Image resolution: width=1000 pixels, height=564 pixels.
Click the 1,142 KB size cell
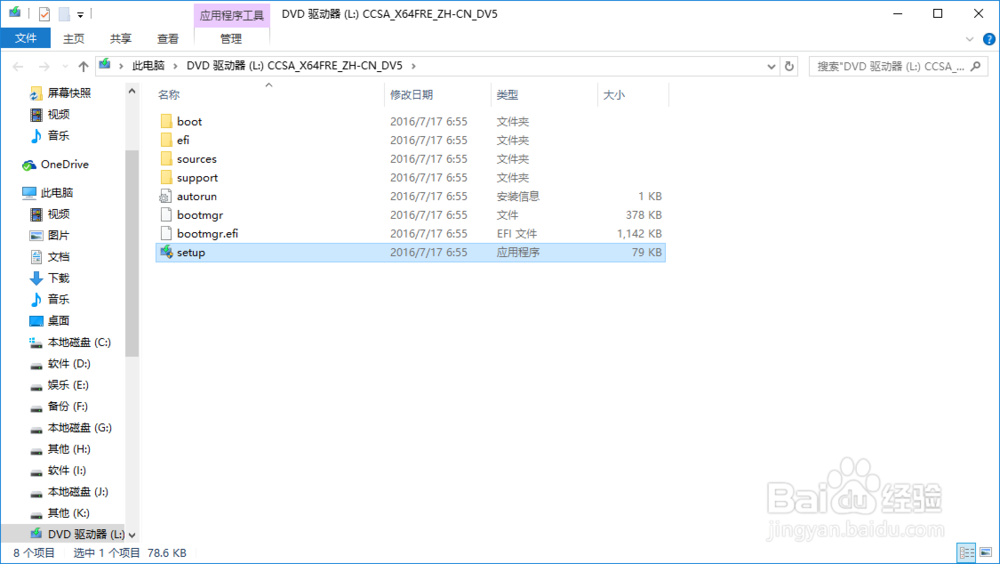click(x=639, y=234)
